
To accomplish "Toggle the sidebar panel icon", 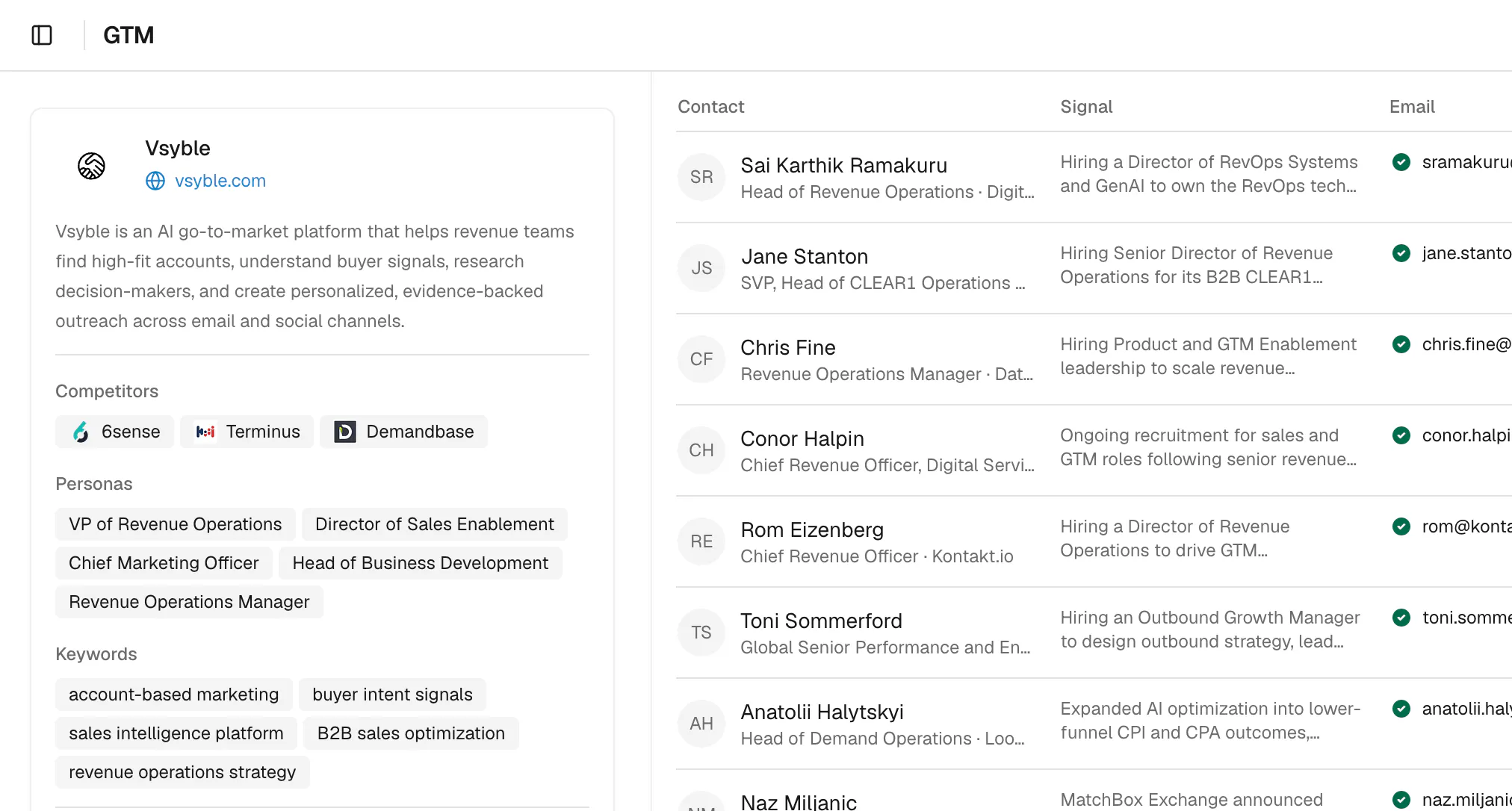I will point(42,35).
